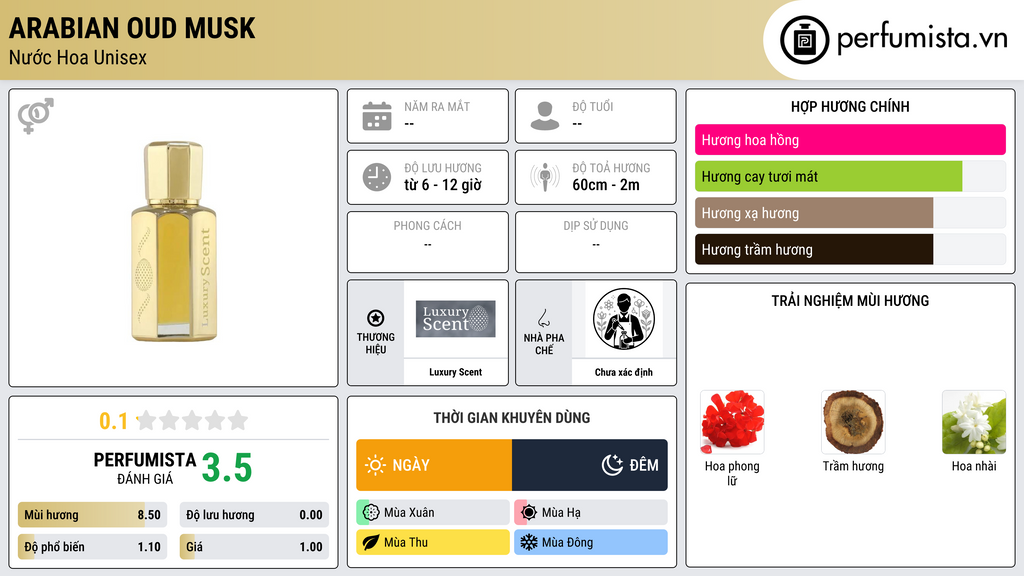Click the 'từ 6 - 12 giờ' longevity value
The width and height of the screenshot is (1024, 576).
point(443,185)
